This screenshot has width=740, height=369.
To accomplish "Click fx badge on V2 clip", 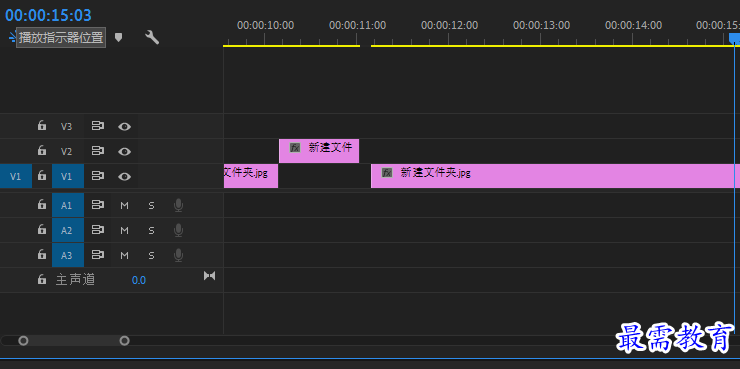I will pos(295,148).
